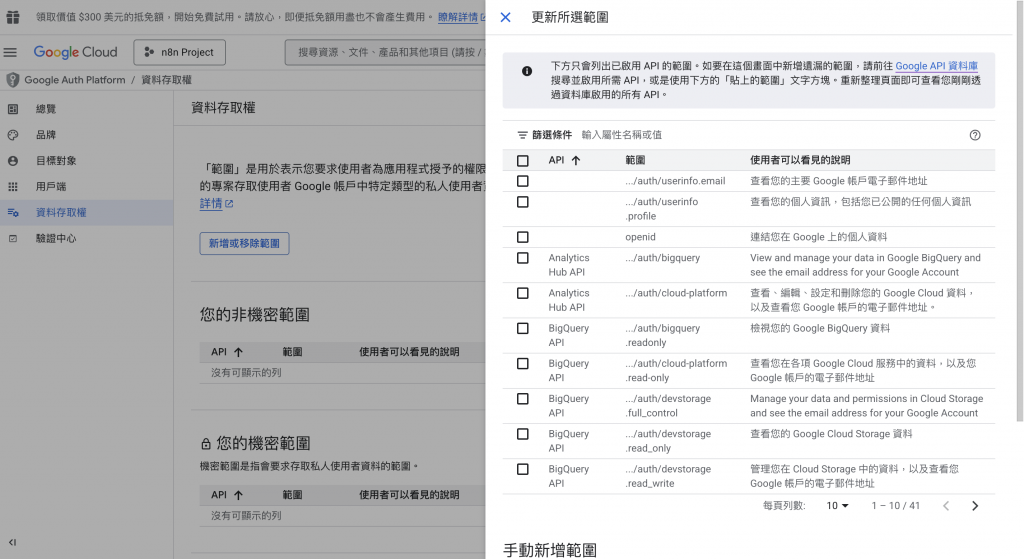Open the n8n Project selector

[x=180, y=52]
